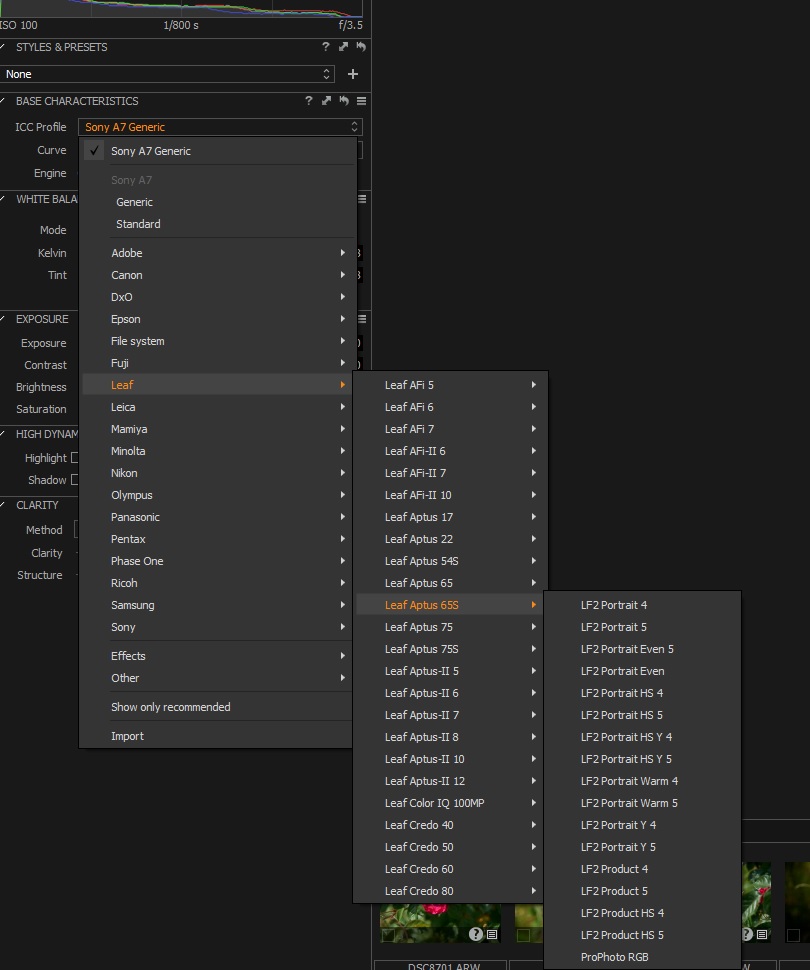The width and height of the screenshot is (810, 970).
Task: Click the plus icon beside the None preset
Action: click(352, 74)
